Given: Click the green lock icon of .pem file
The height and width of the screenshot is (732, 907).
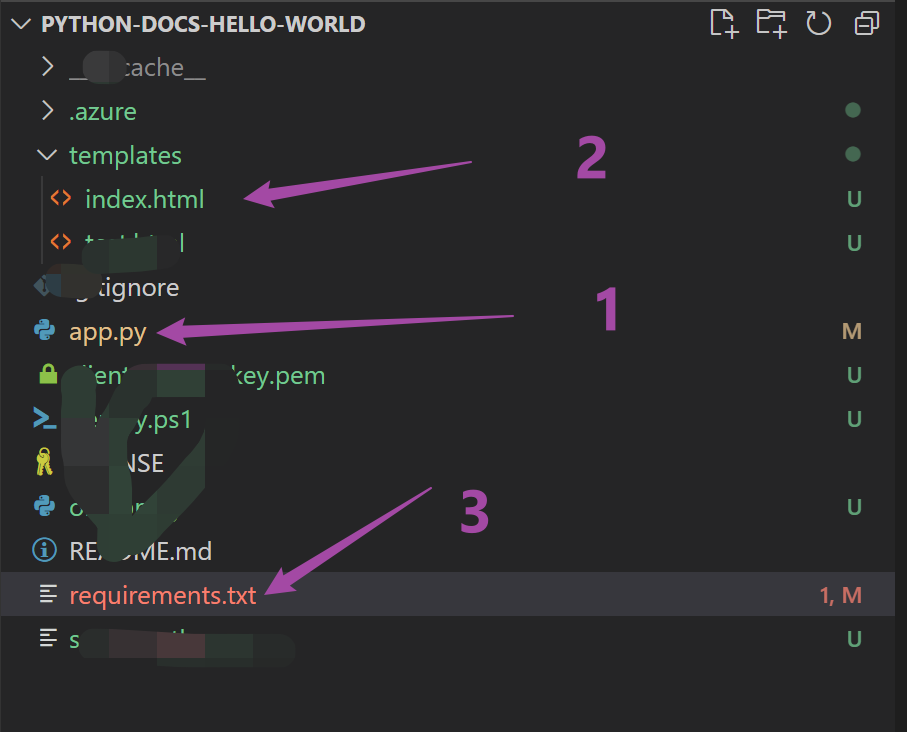Looking at the screenshot, I should point(45,375).
